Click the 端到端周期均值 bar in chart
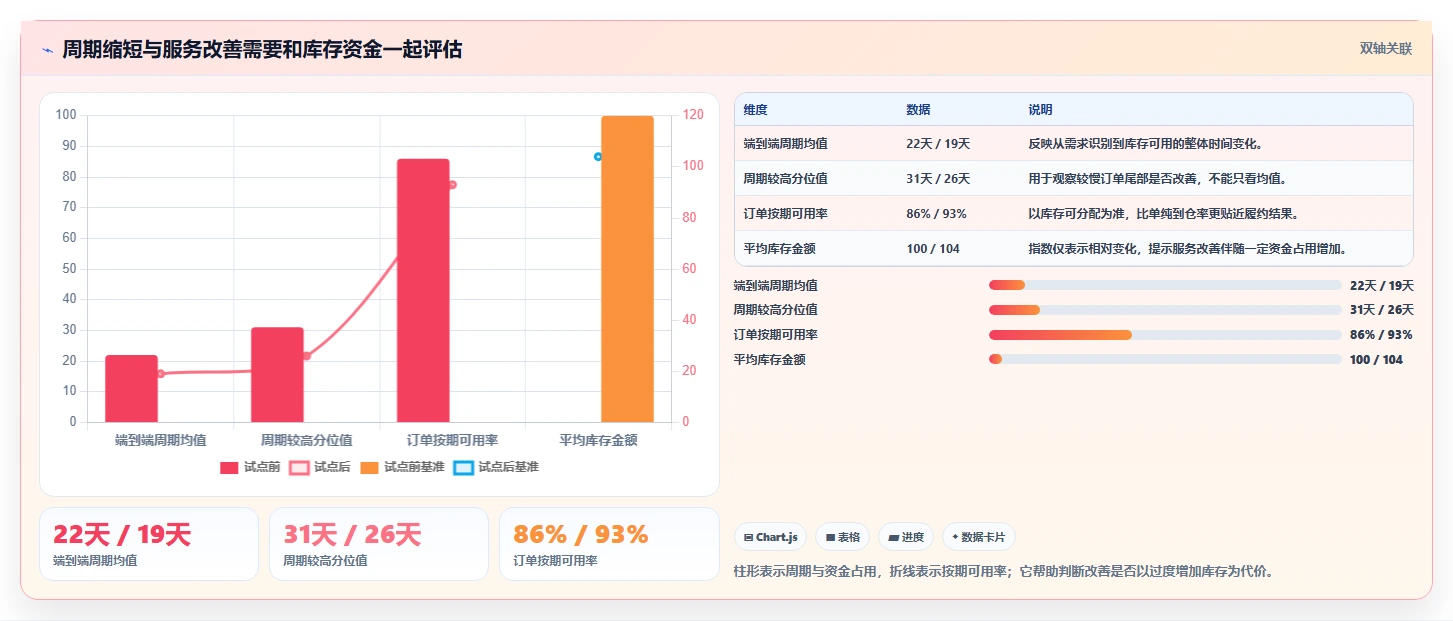 point(131,388)
